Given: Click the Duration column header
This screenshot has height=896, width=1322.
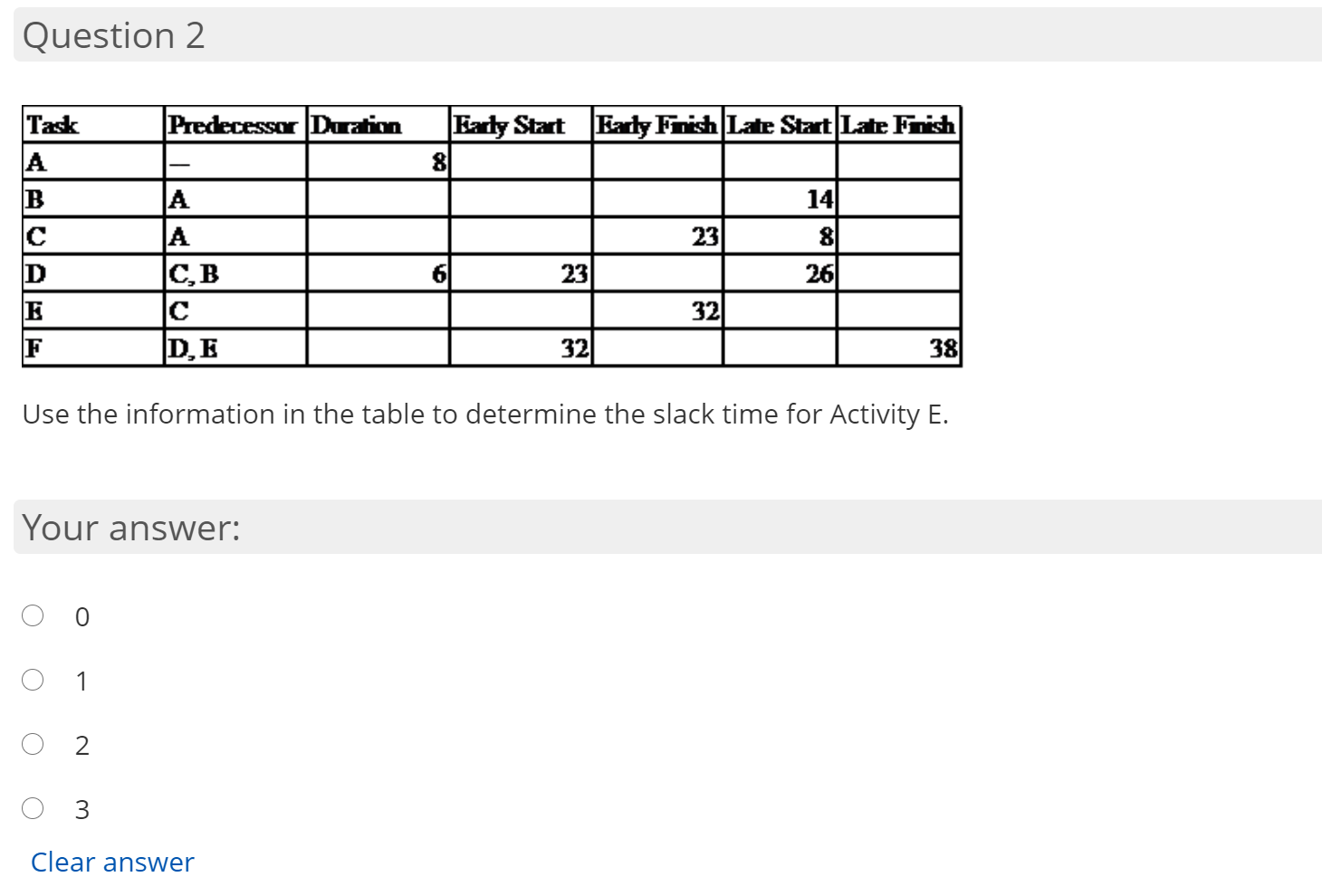Looking at the screenshot, I should pyautogui.click(x=357, y=125).
